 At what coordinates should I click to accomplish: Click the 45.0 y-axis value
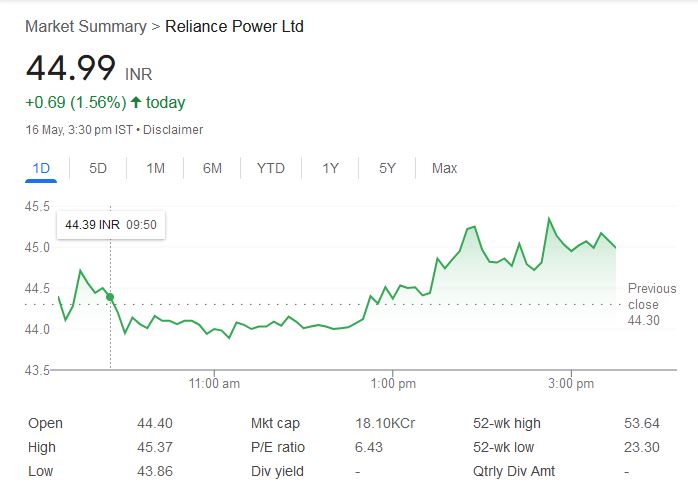point(37,247)
